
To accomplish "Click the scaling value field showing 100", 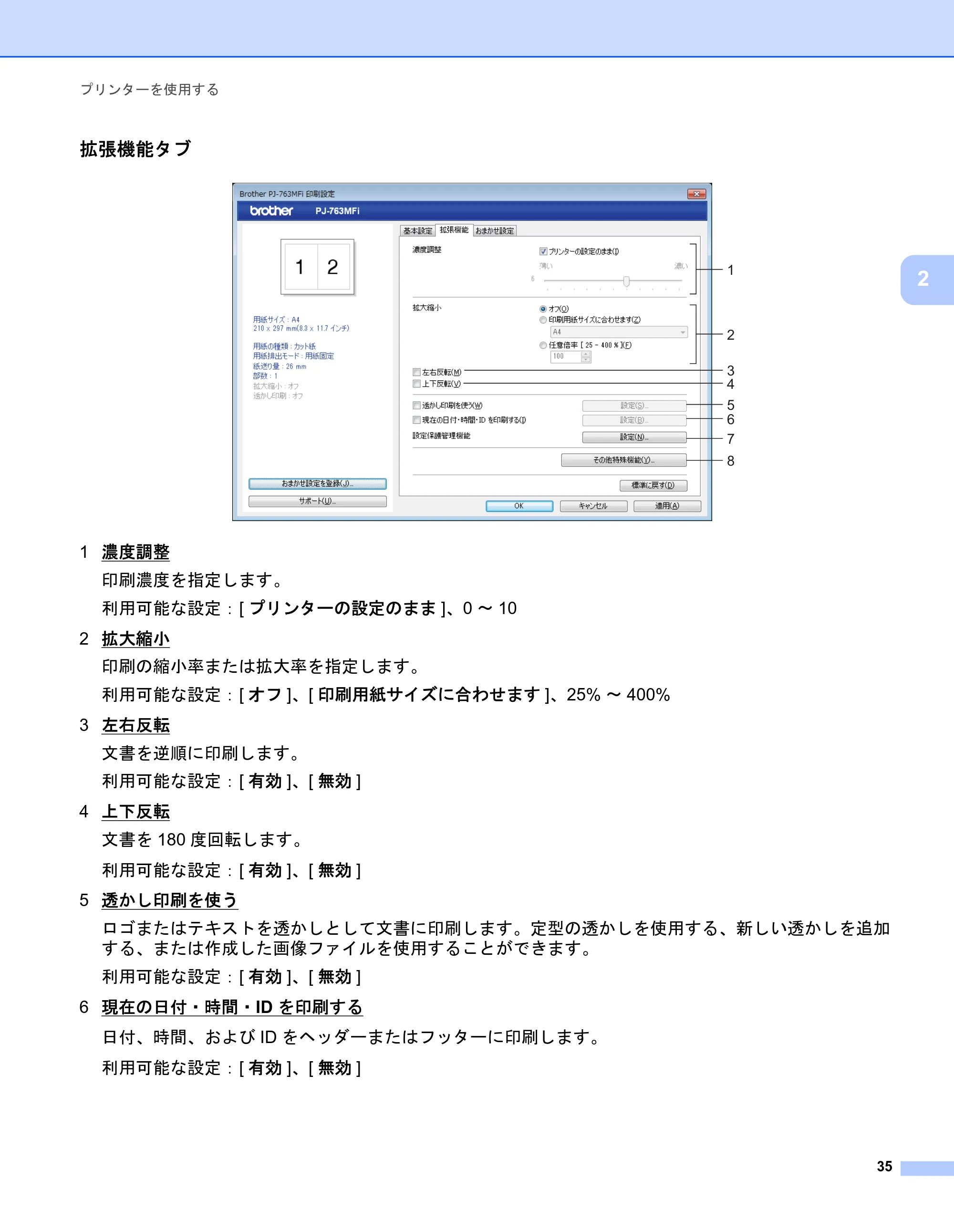I will 566,356.
